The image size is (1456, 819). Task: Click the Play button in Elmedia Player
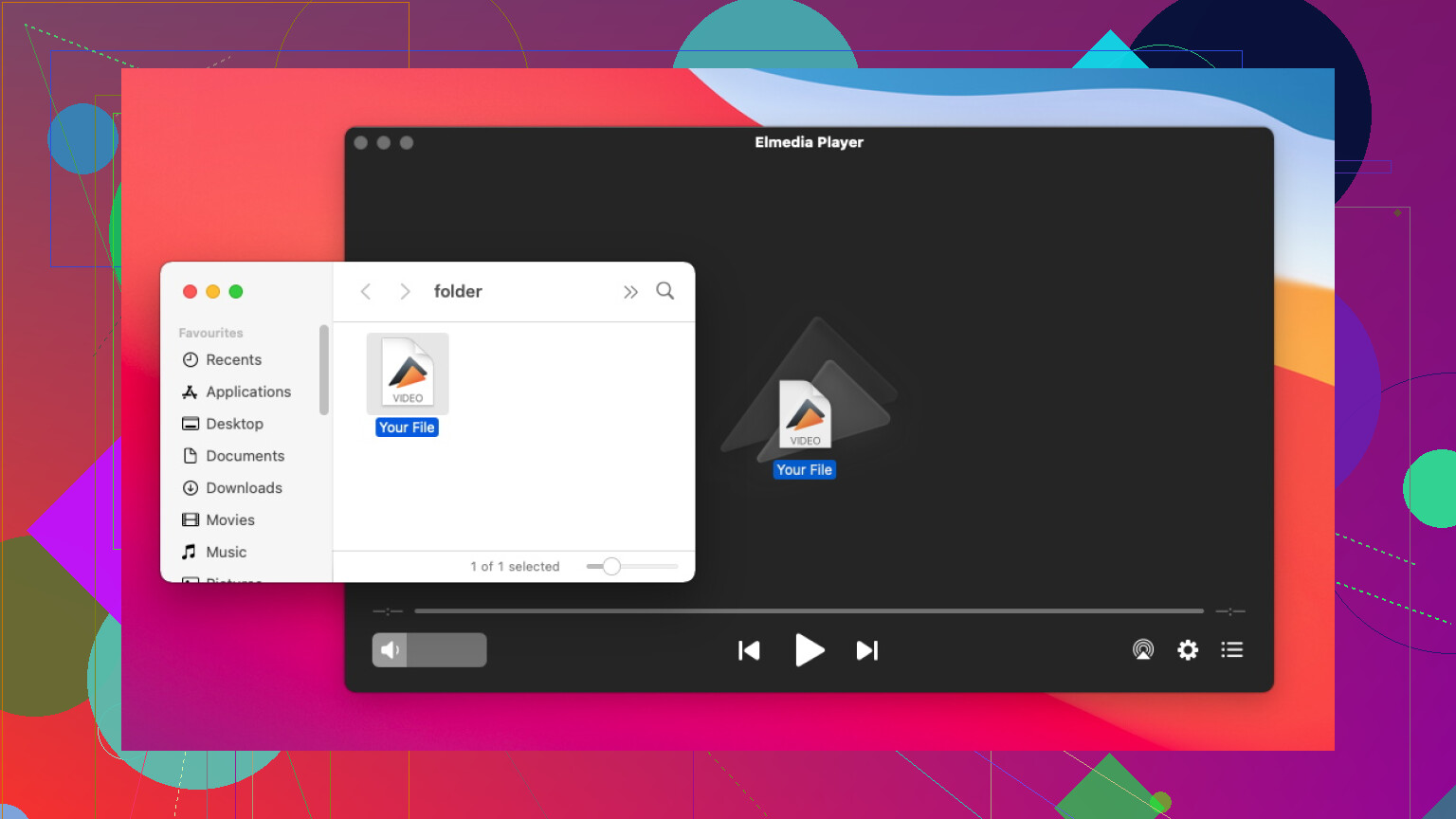coord(809,650)
